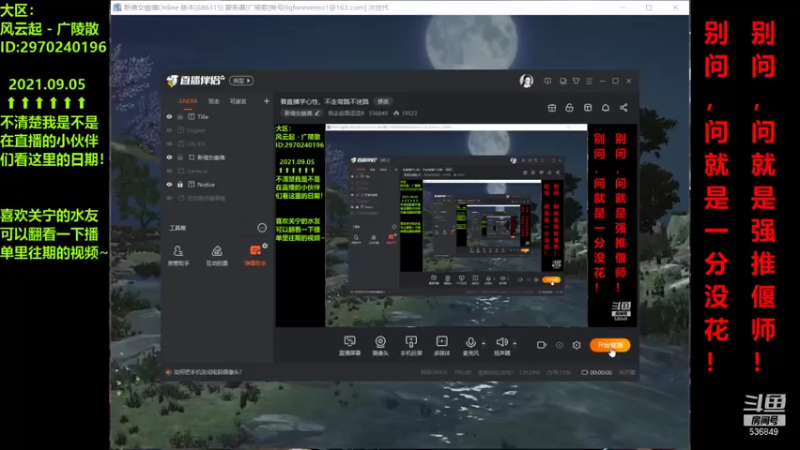Open notifications bell icon
Screen dimensions: 800x450
click(606, 108)
